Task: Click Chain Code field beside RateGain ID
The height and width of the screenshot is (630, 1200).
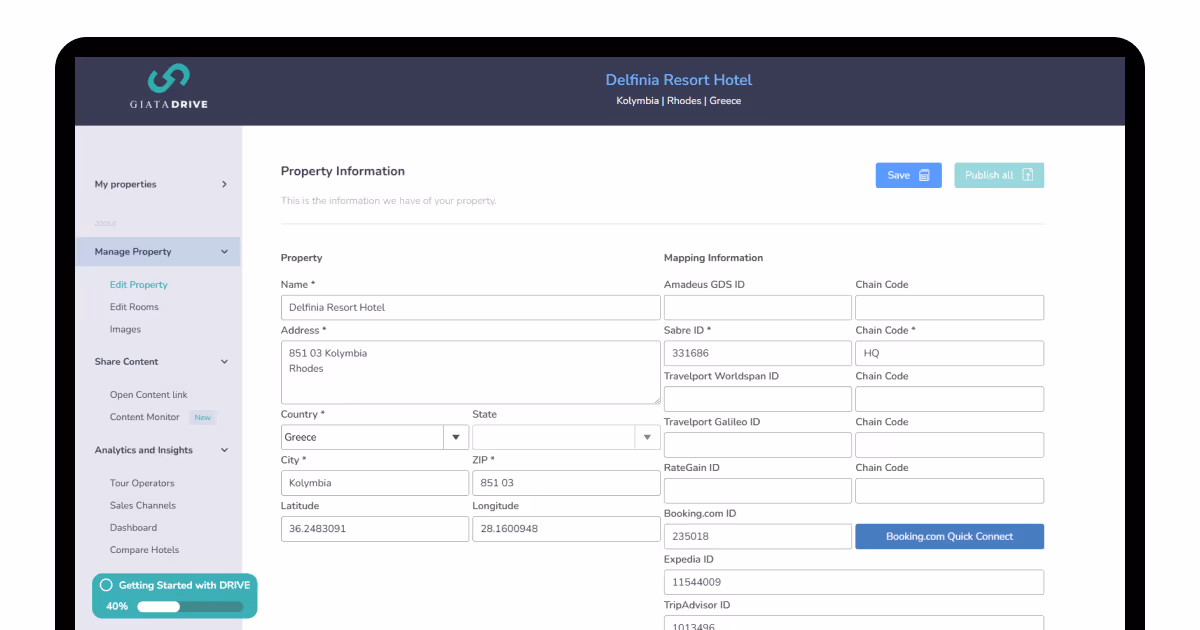Action: click(x=949, y=491)
